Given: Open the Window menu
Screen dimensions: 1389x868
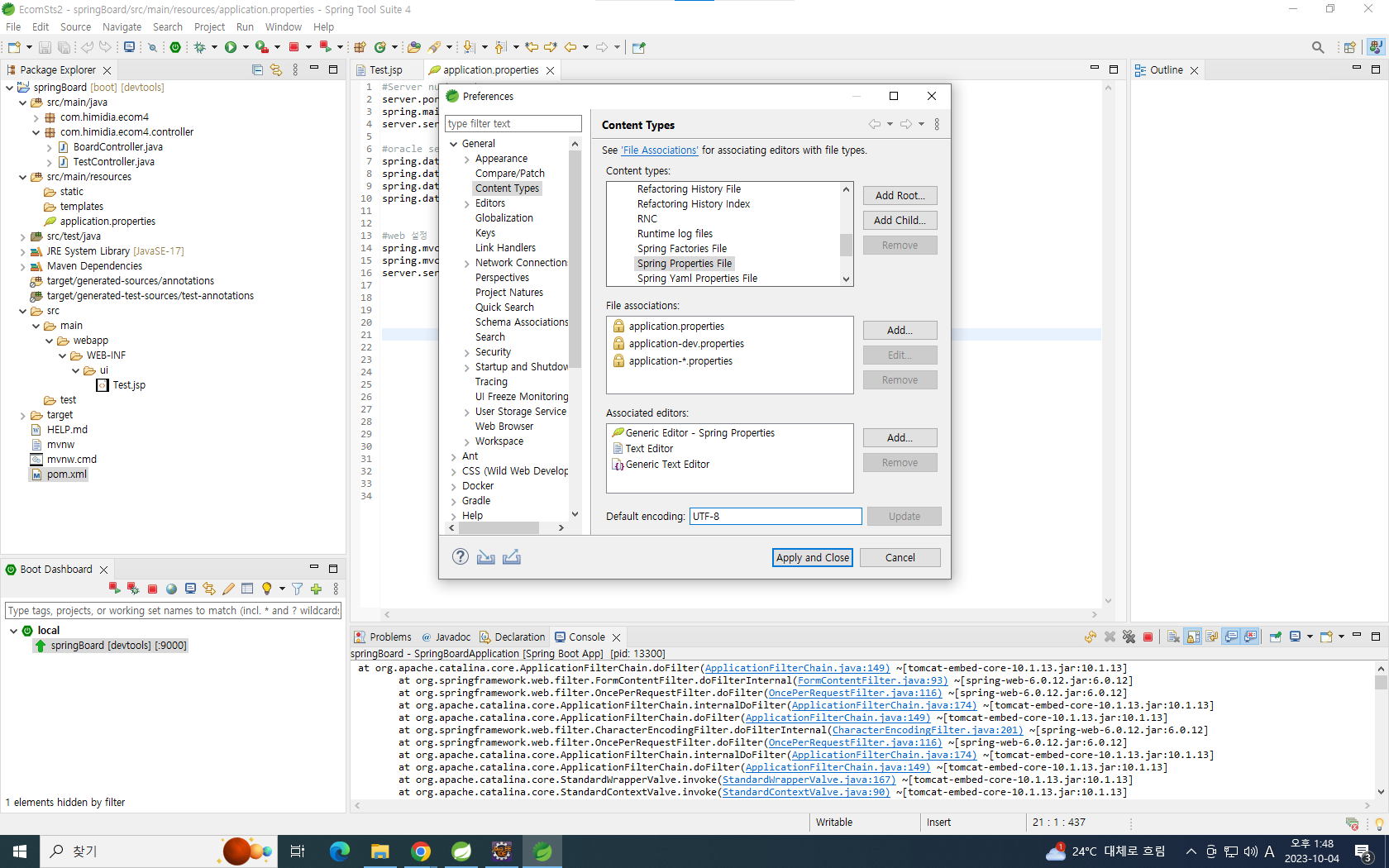Looking at the screenshot, I should 284,27.
